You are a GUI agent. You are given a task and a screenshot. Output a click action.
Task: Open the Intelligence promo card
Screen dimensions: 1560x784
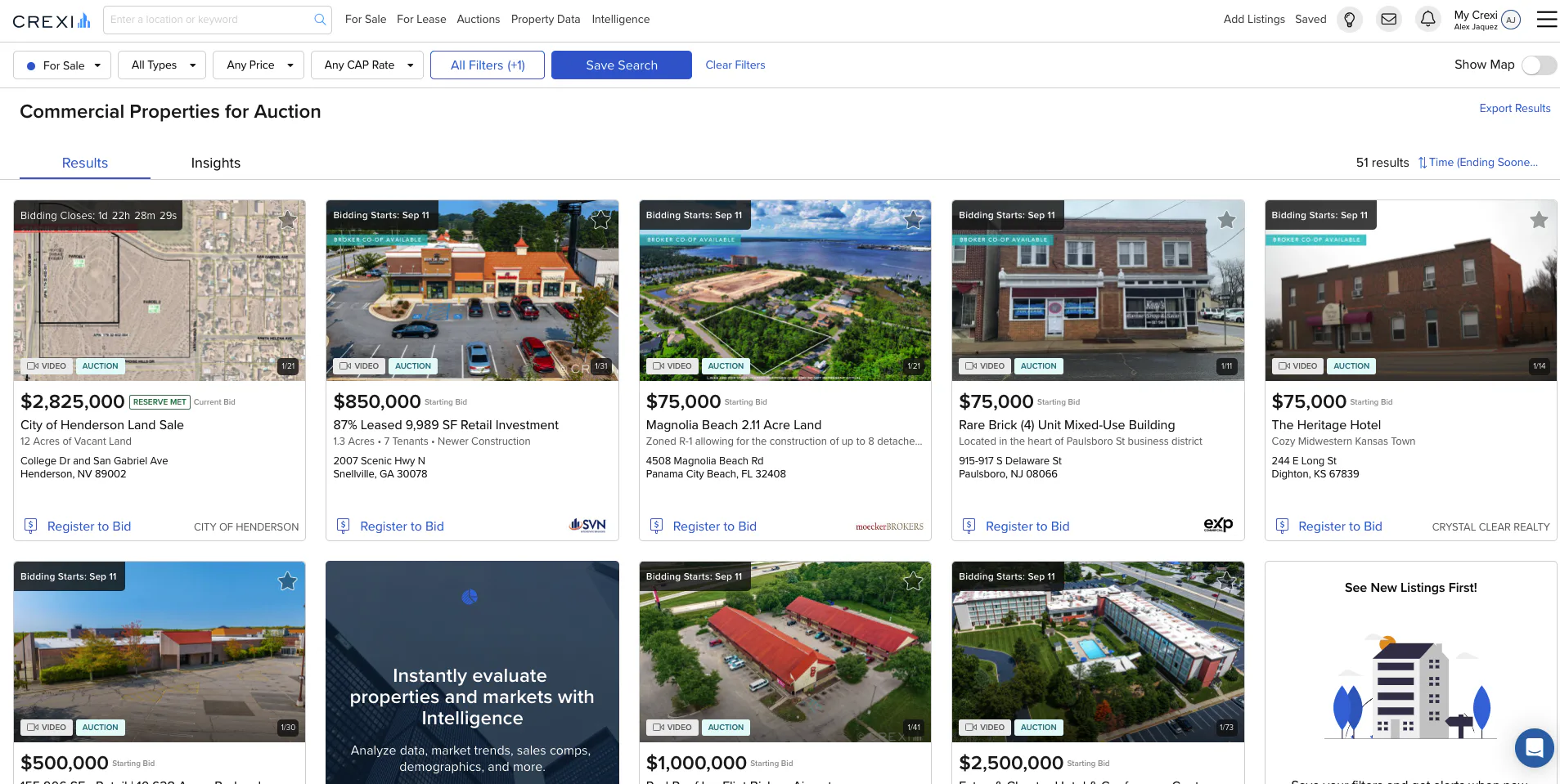coord(472,673)
